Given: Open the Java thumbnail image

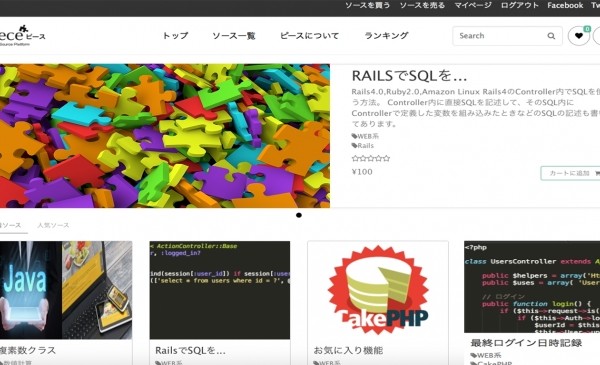Looking at the screenshot, I should click(66, 290).
